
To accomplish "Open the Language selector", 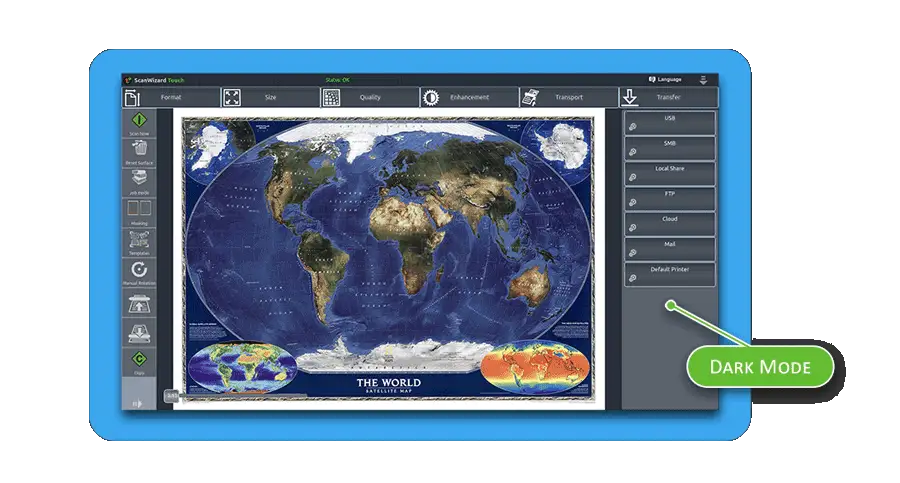I will coord(665,79).
